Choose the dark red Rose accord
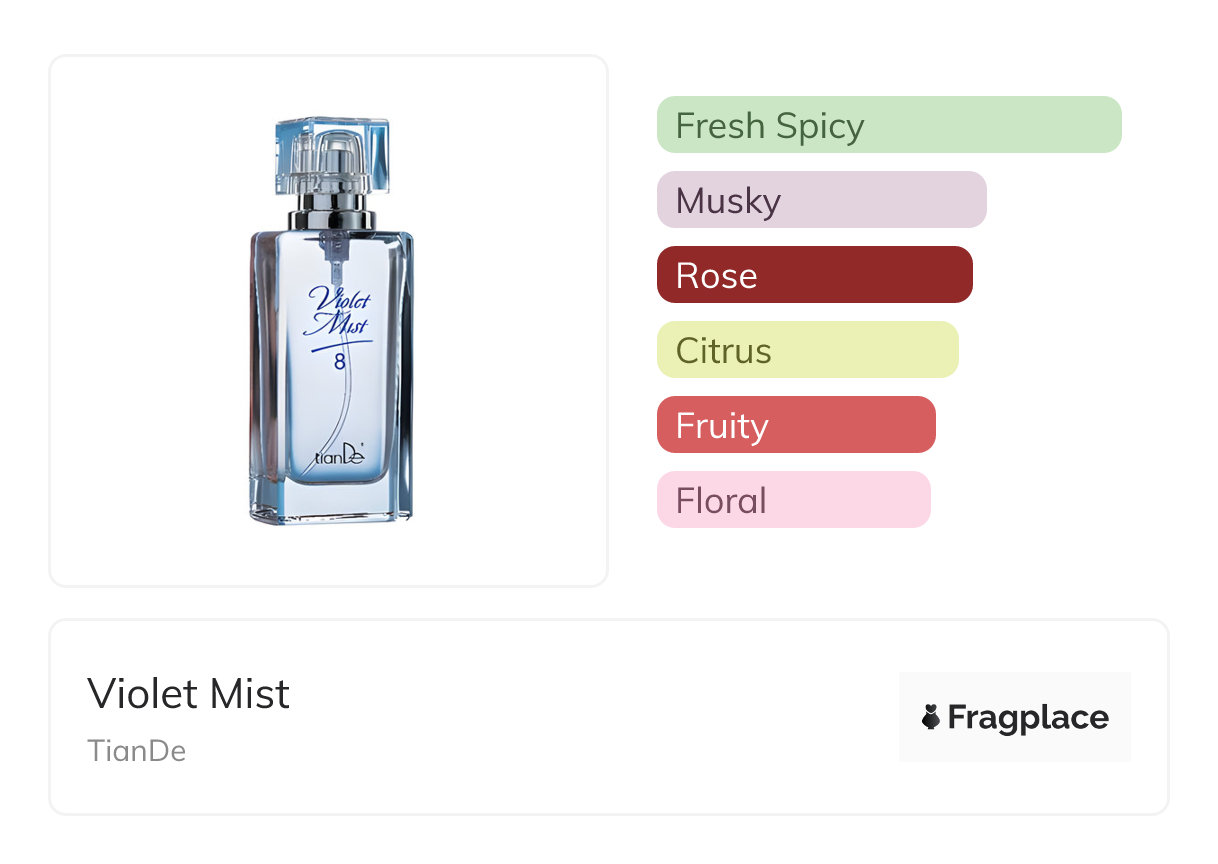 pyautogui.click(x=814, y=275)
